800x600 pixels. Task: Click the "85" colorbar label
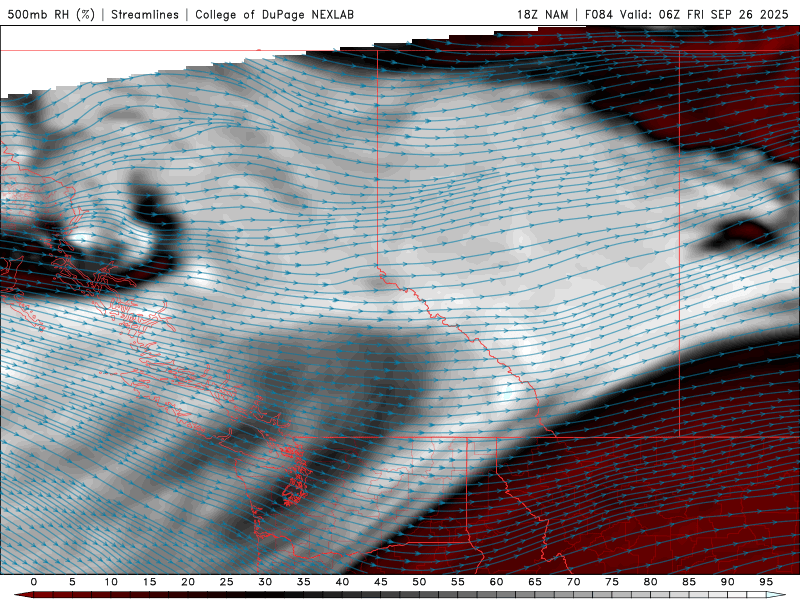(x=689, y=582)
